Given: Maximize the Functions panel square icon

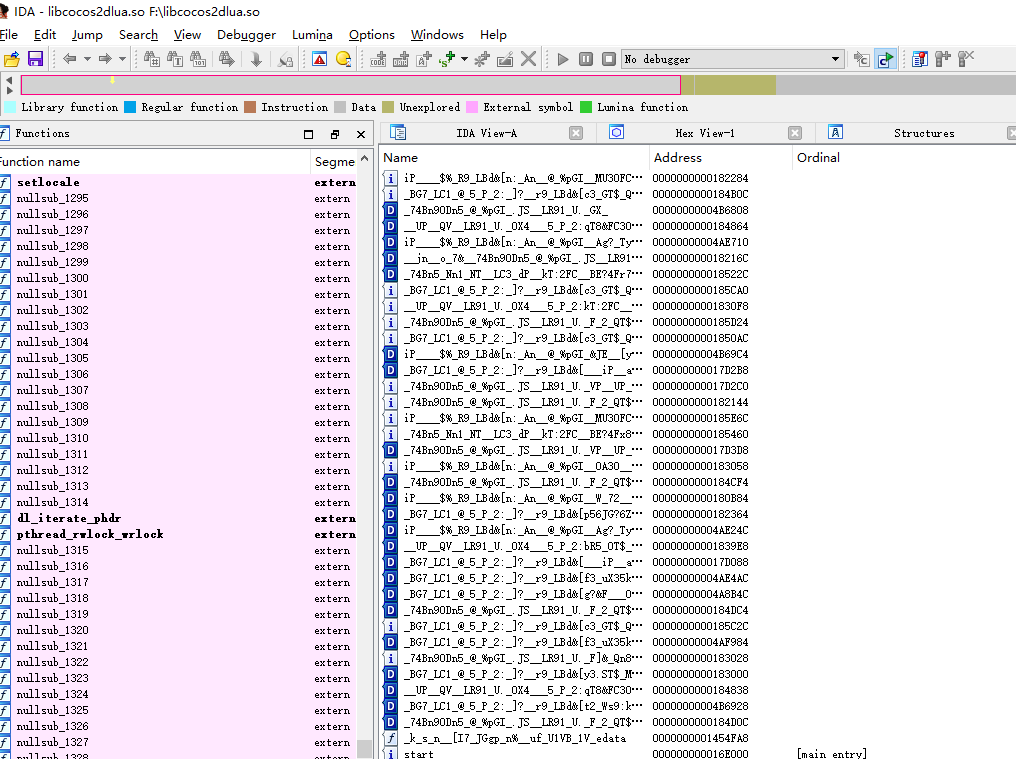Looking at the screenshot, I should click(x=308, y=134).
